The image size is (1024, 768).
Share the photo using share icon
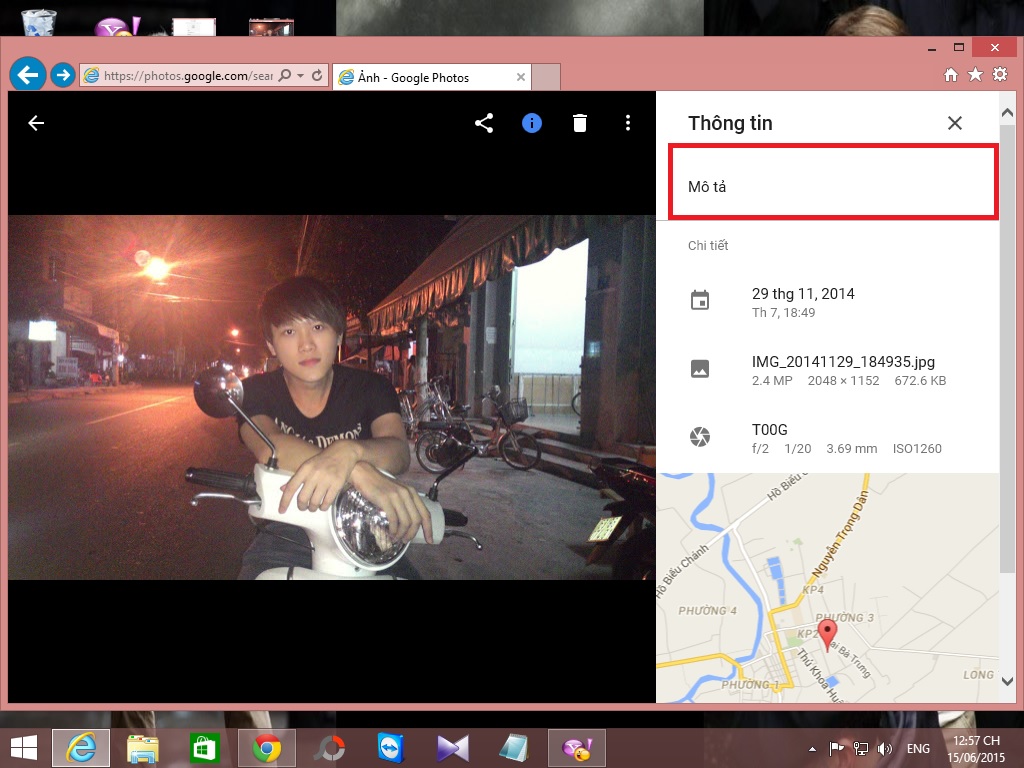pyautogui.click(x=484, y=123)
